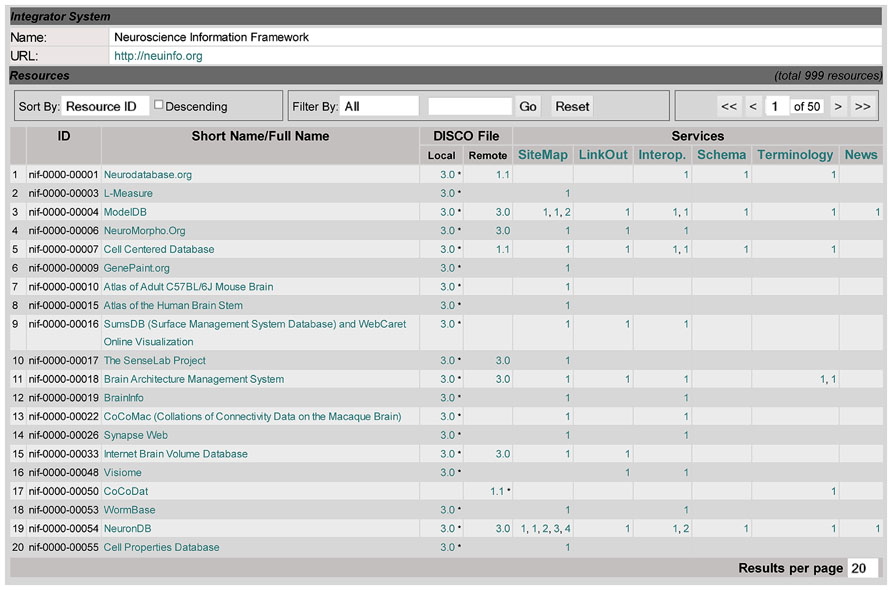The width and height of the screenshot is (892, 590).
Task: Open the CoCoMac resource link
Action: click(x=253, y=416)
